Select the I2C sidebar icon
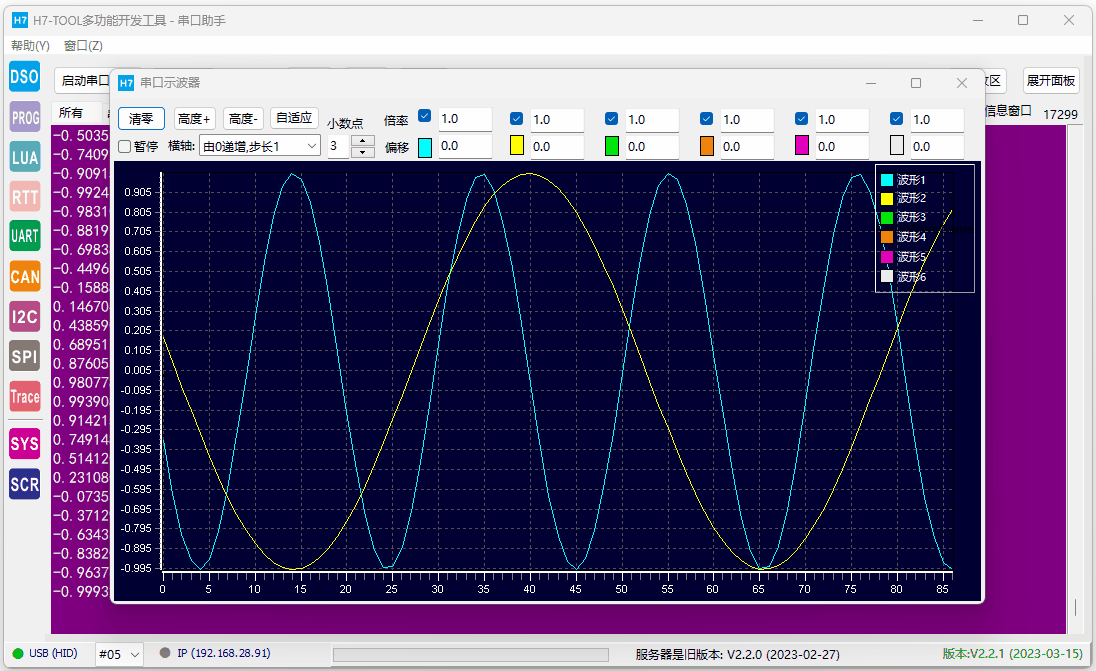Image resolution: width=1096 pixels, height=671 pixels. [x=24, y=317]
